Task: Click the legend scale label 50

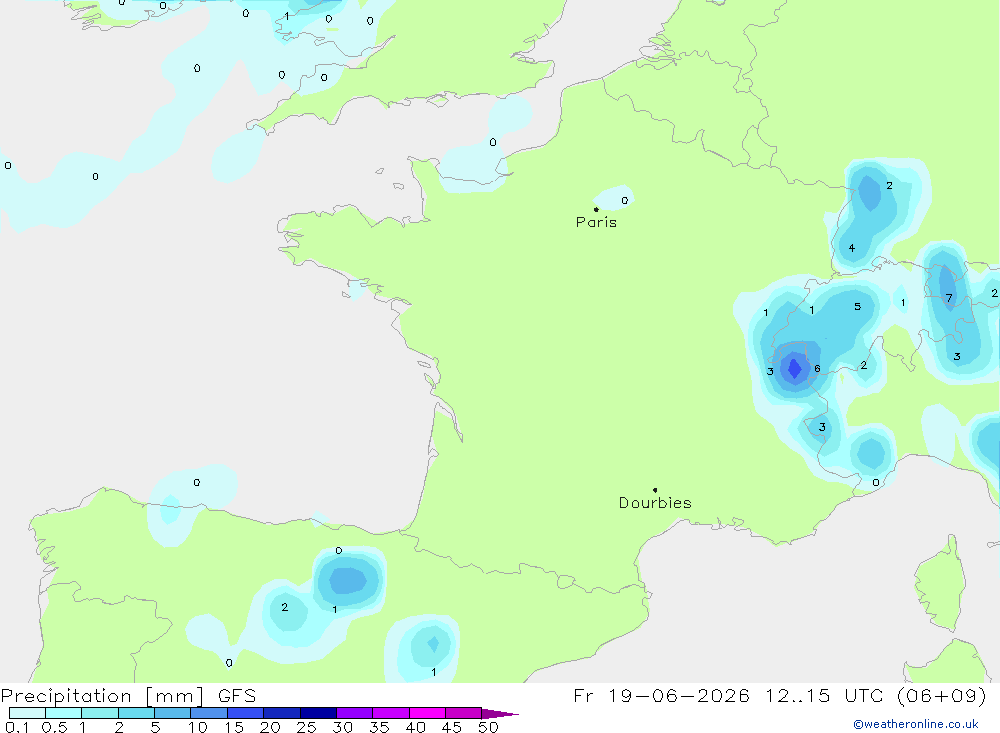Action: [488, 727]
